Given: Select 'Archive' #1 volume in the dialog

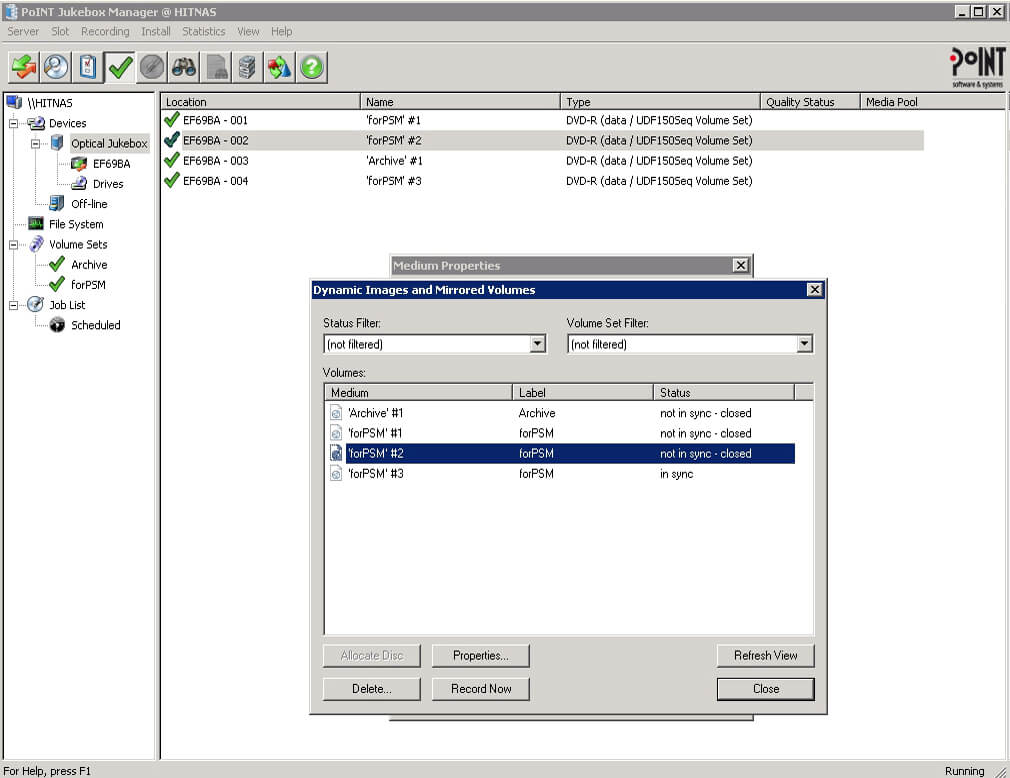Looking at the screenshot, I should tap(561, 413).
